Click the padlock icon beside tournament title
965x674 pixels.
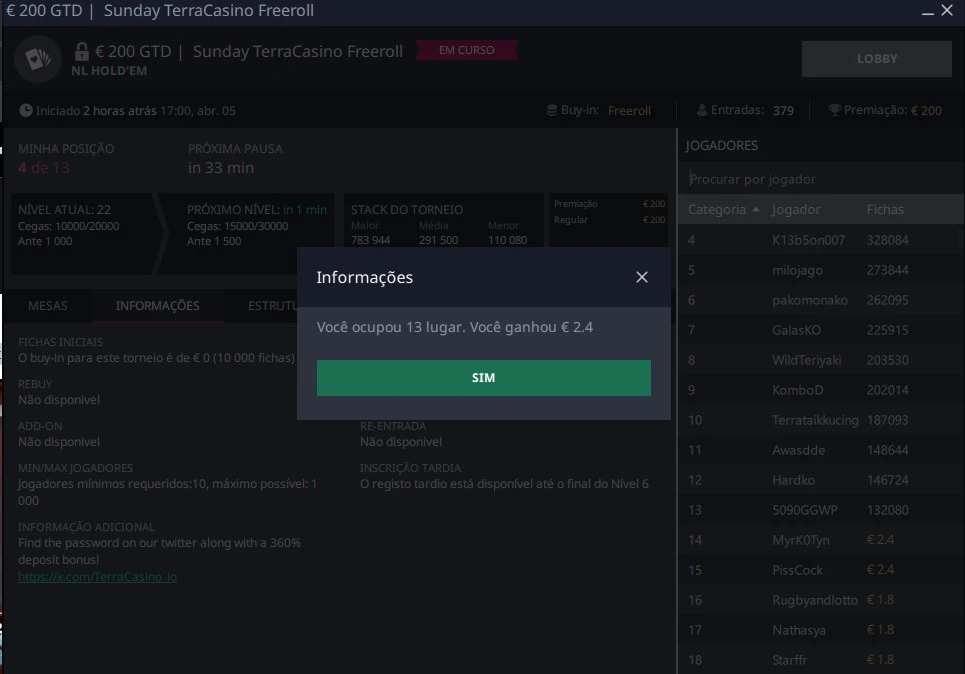click(82, 51)
